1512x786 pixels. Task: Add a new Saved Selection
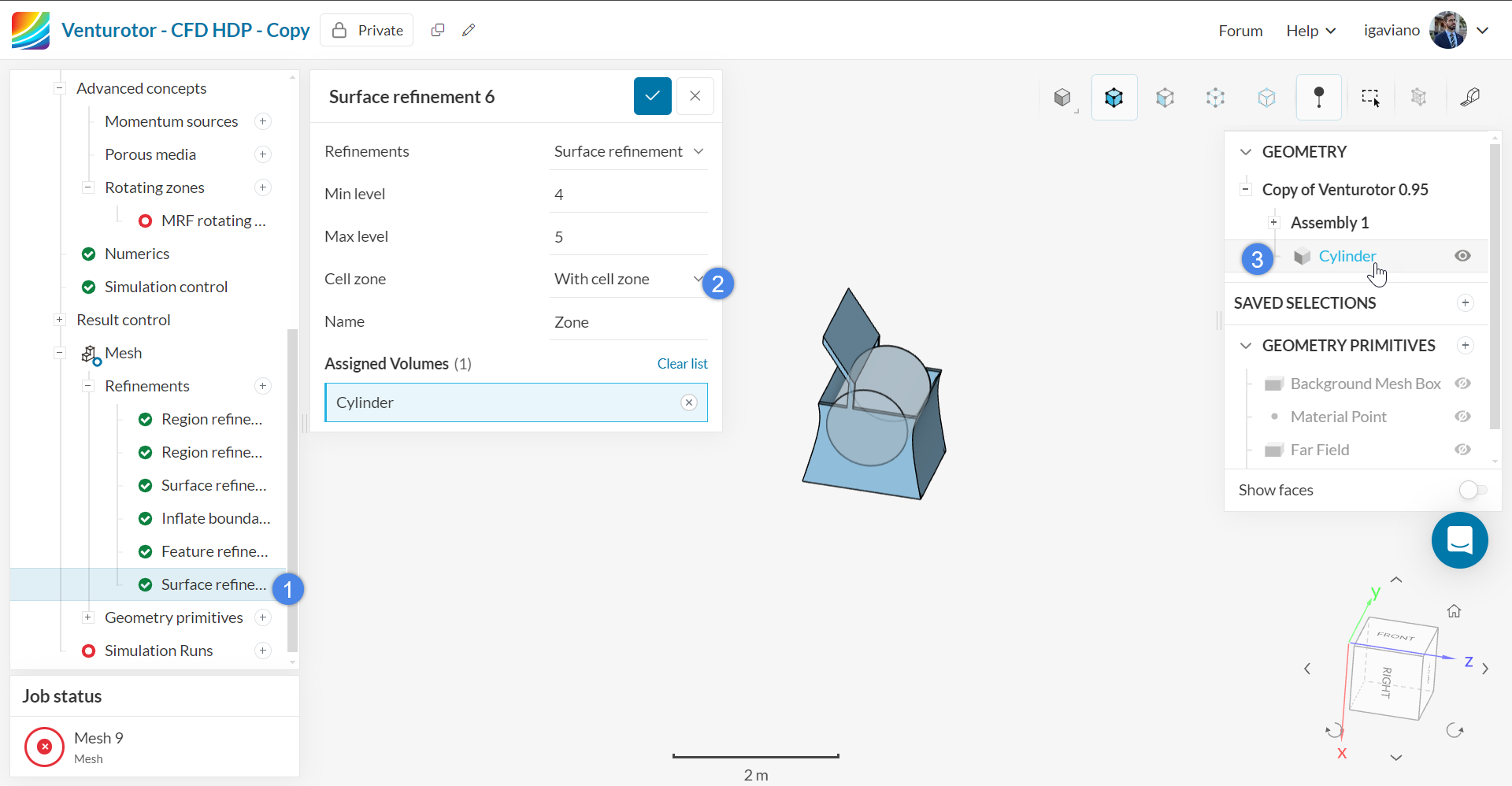1465,303
